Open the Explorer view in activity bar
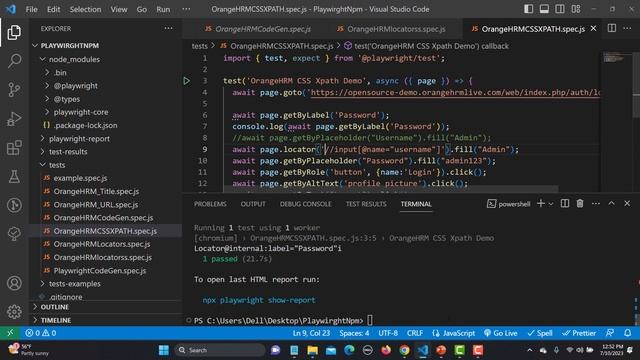The image size is (640, 360). 14,32
